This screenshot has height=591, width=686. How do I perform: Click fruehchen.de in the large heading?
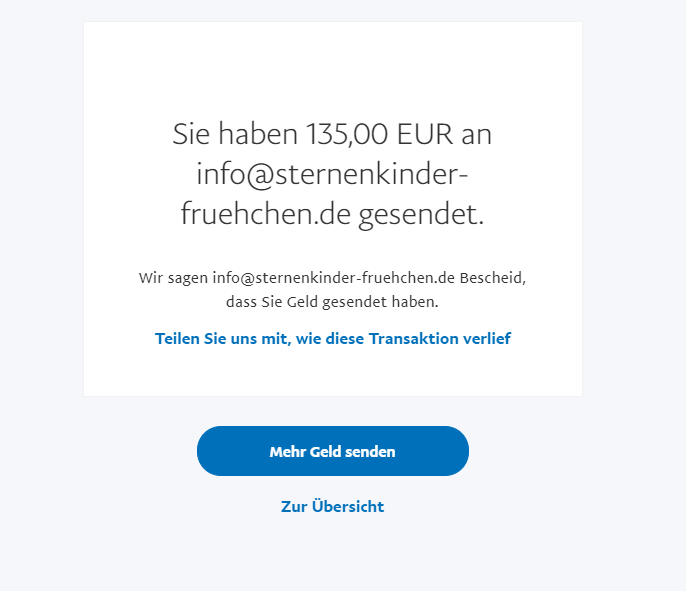266,214
